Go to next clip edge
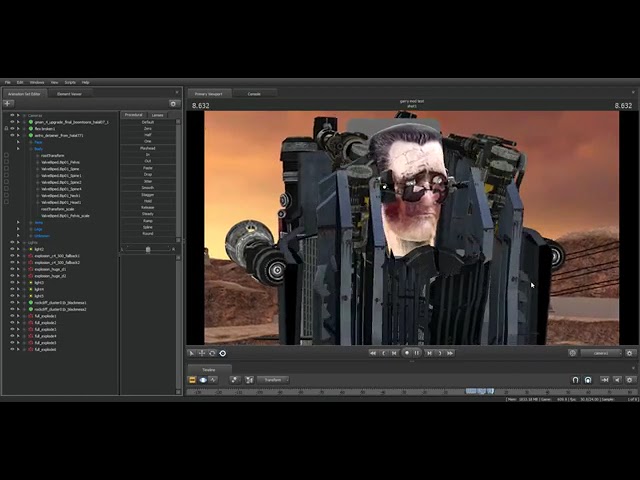This screenshot has width=640, height=480. click(x=429, y=353)
